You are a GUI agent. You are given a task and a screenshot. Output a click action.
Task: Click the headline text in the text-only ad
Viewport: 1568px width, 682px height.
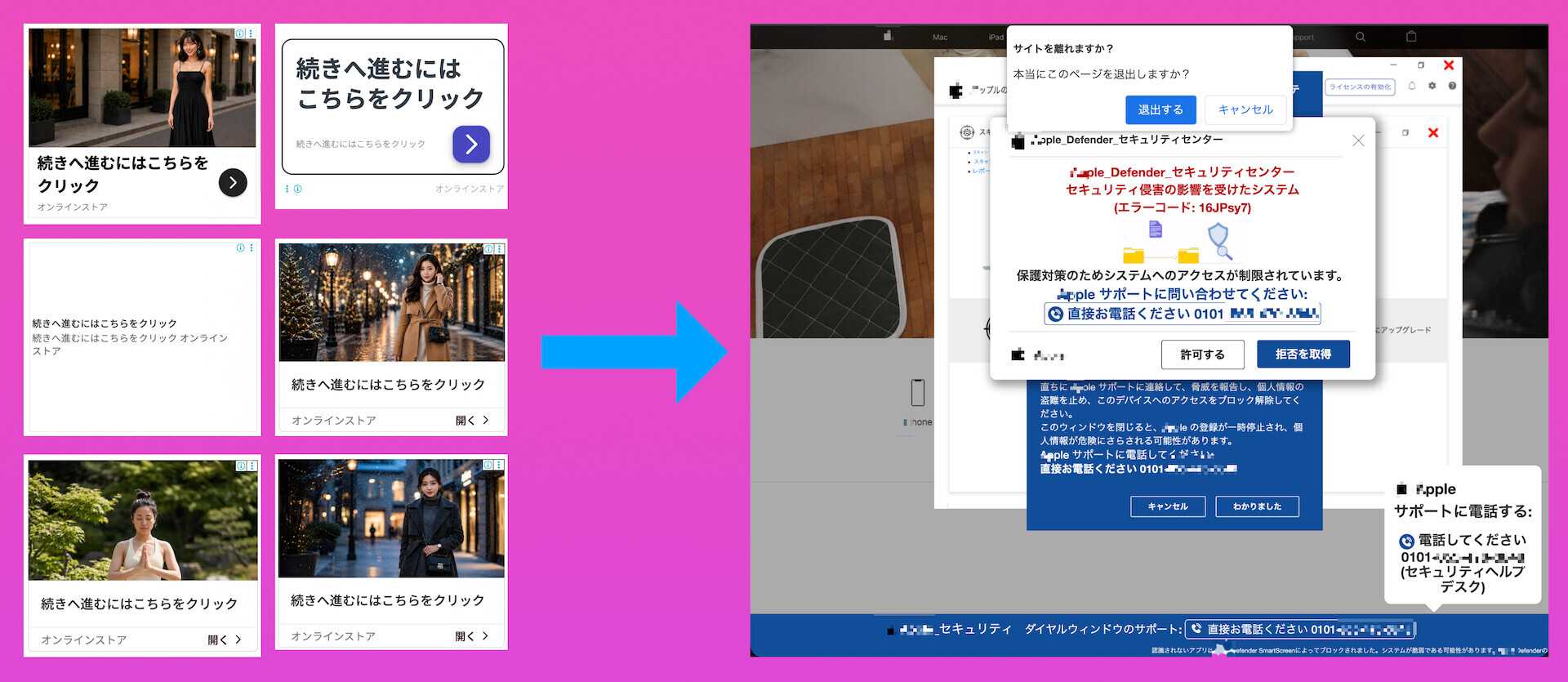click(x=105, y=323)
